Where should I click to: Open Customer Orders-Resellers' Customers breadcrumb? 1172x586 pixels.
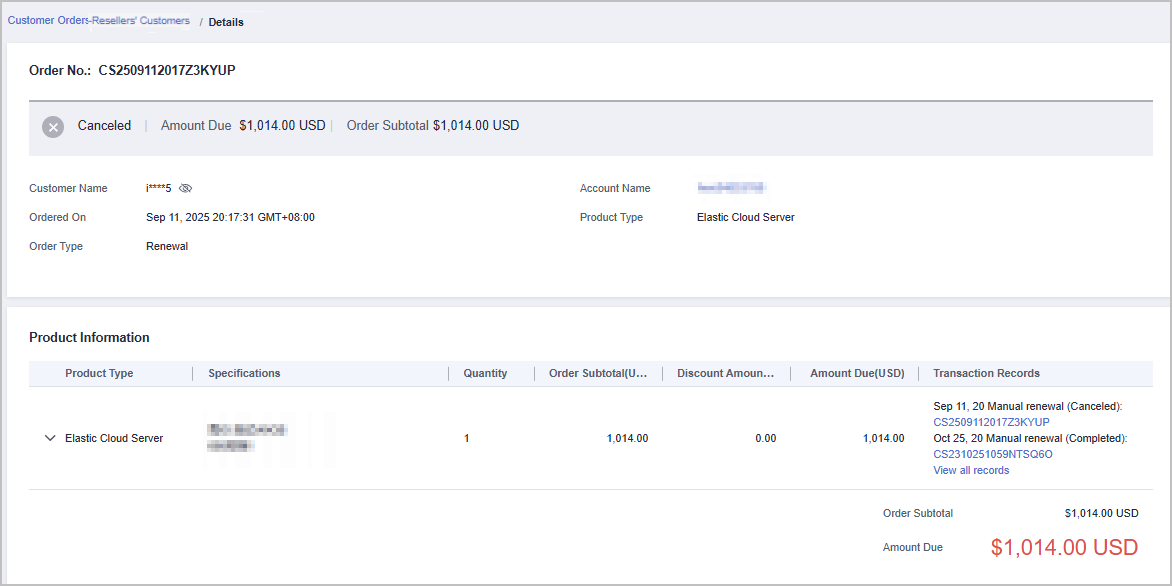98,21
